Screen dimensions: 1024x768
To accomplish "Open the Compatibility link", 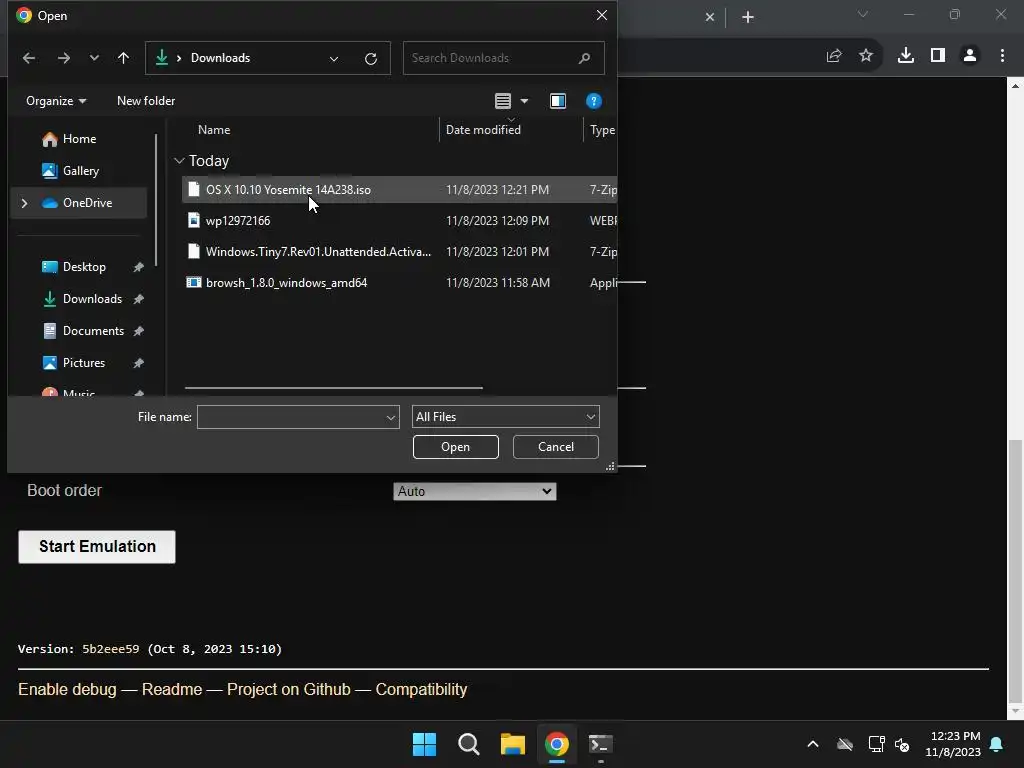I will pyautogui.click(x=421, y=690).
